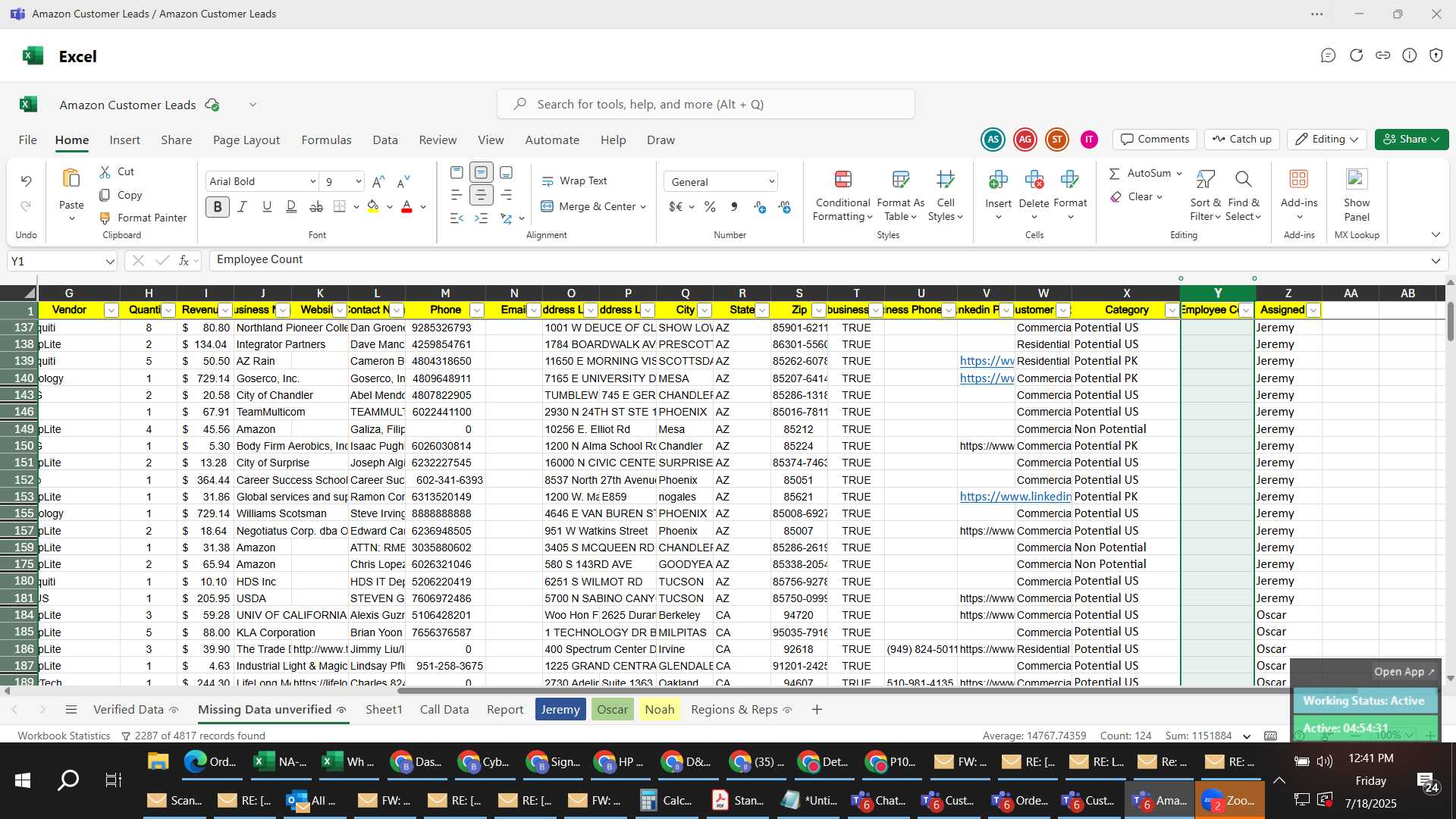This screenshot has height=819, width=1456.
Task: Open Phone column filter dropdown
Action: tap(477, 310)
